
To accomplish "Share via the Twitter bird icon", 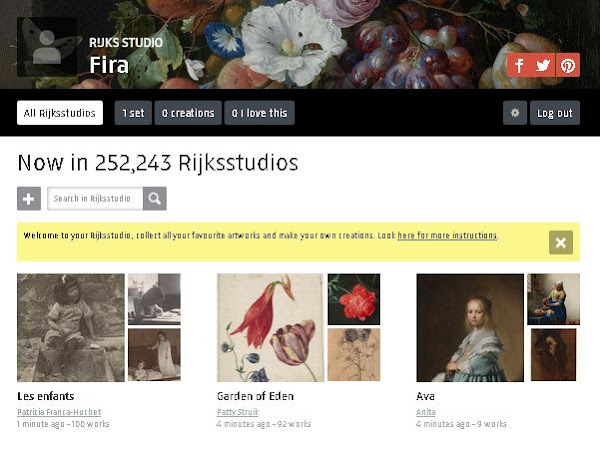I will point(543,65).
